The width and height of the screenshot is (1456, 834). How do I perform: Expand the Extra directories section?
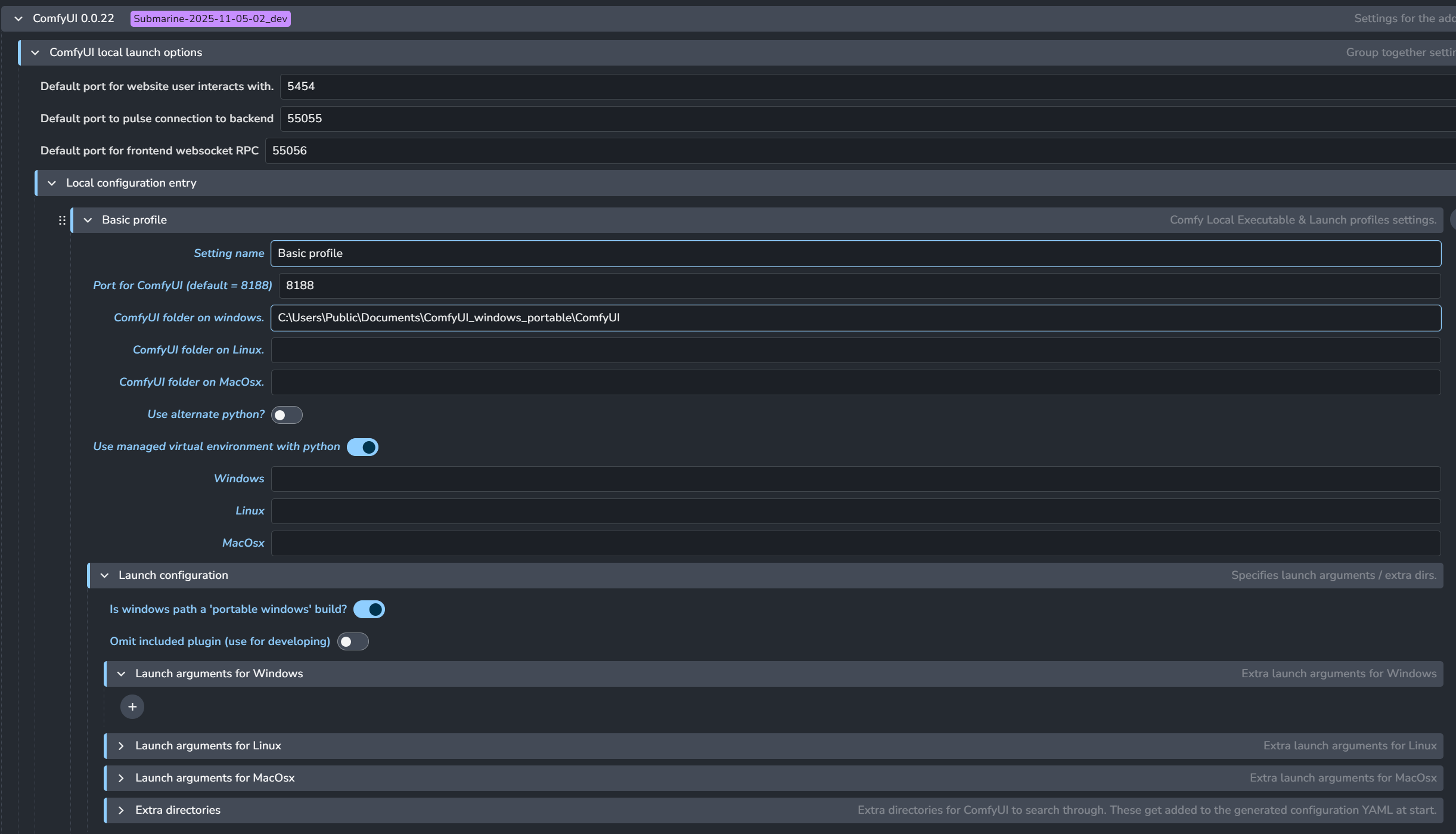pos(121,810)
